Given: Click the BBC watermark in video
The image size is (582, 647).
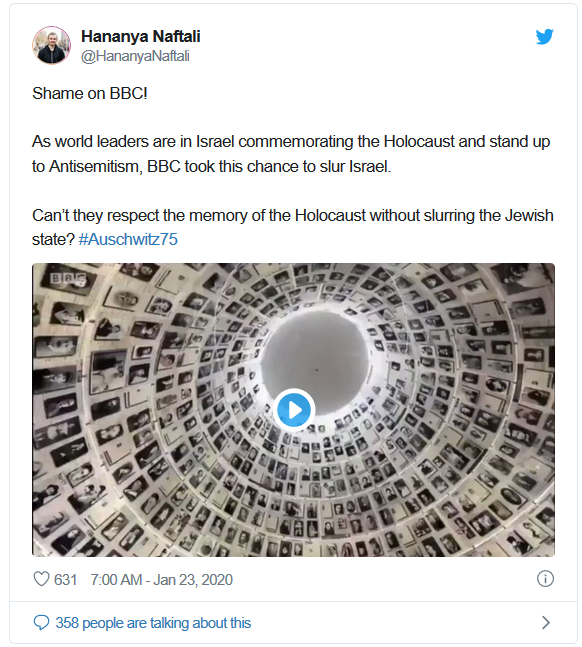Looking at the screenshot, I should tap(68, 279).
